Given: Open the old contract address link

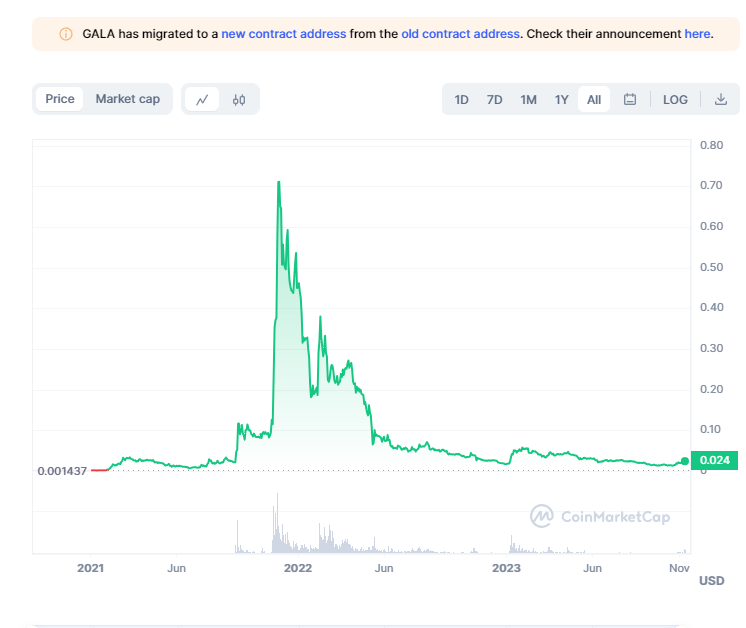Looking at the screenshot, I should tap(460, 34).
